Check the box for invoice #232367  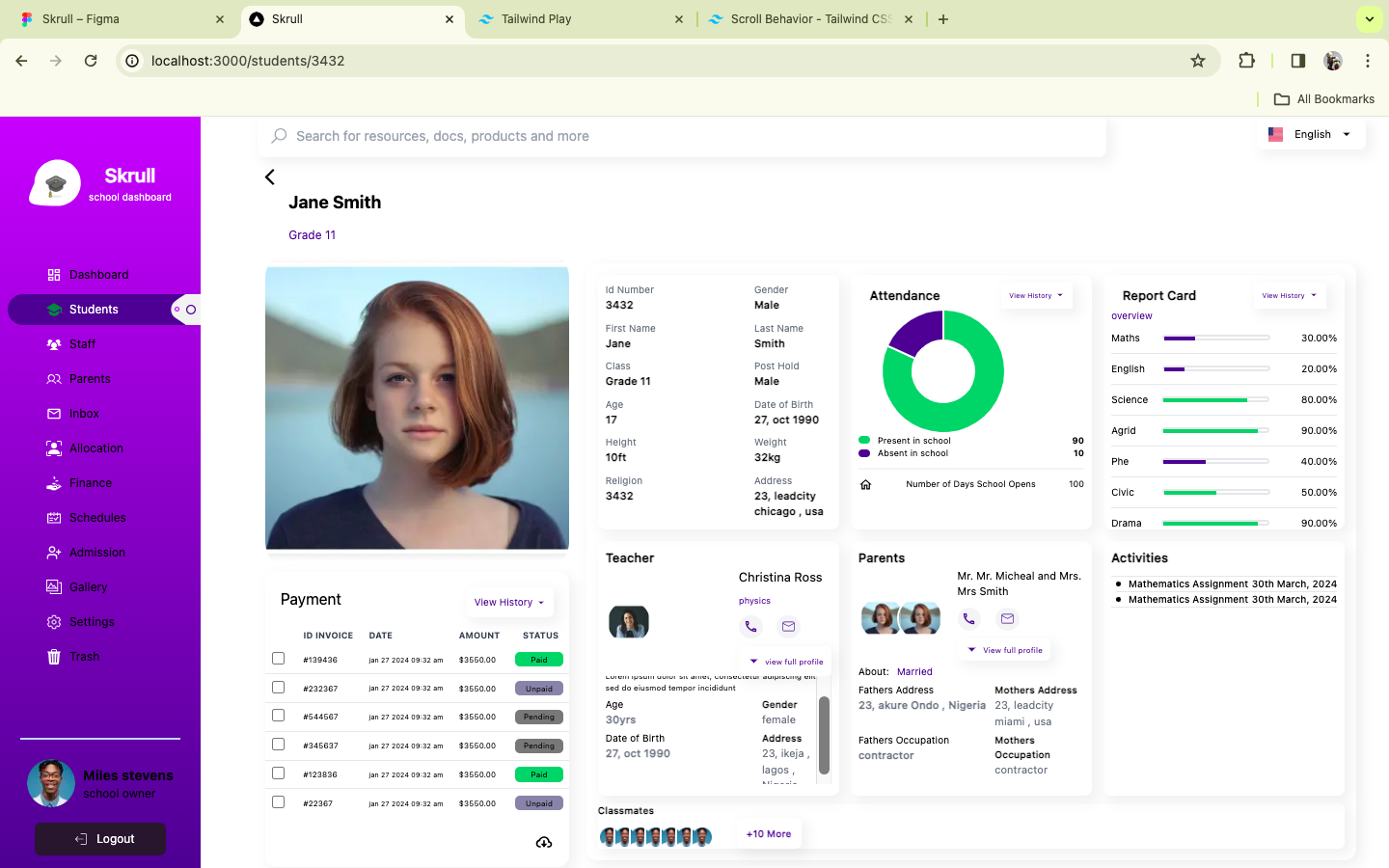pos(279,688)
